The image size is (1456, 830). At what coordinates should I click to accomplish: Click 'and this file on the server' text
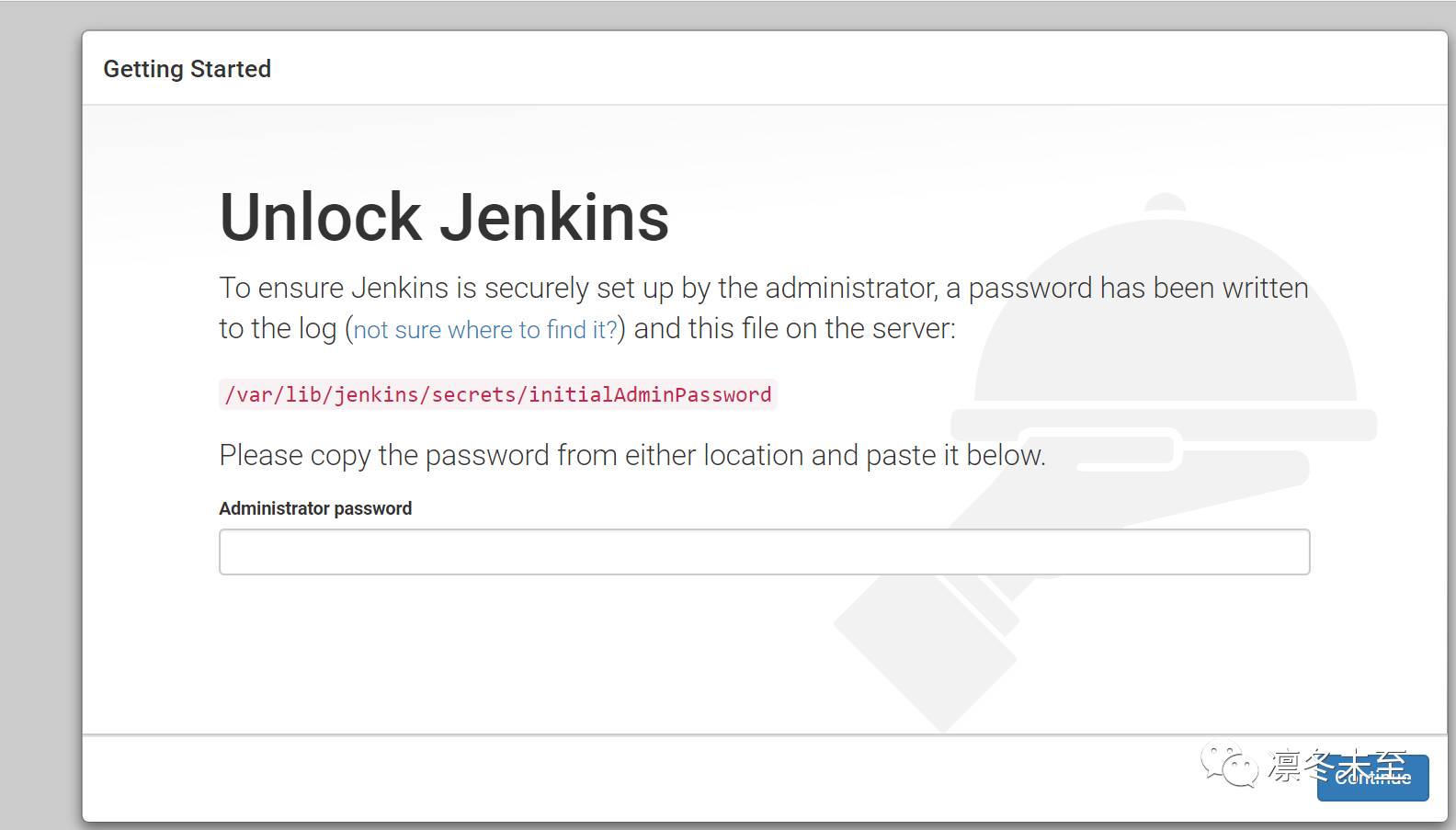pos(794,329)
